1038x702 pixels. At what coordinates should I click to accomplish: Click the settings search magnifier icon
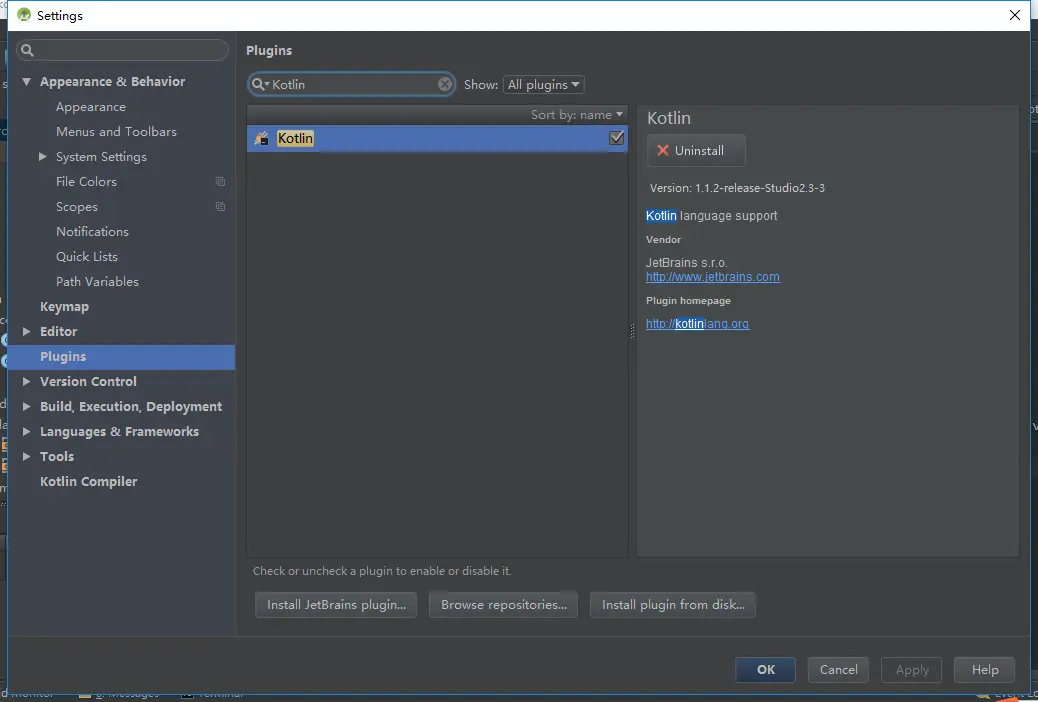coord(27,50)
